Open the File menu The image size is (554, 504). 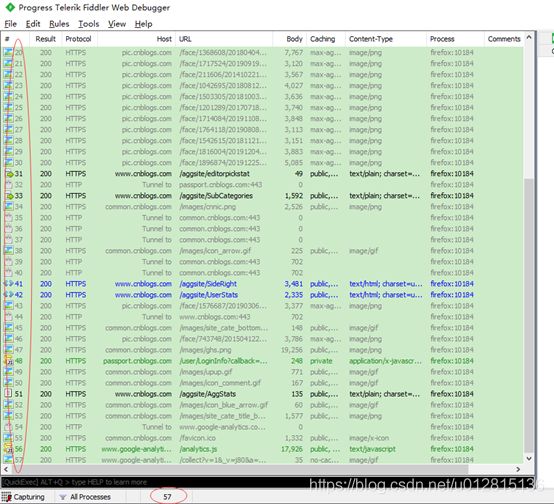pos(11,24)
